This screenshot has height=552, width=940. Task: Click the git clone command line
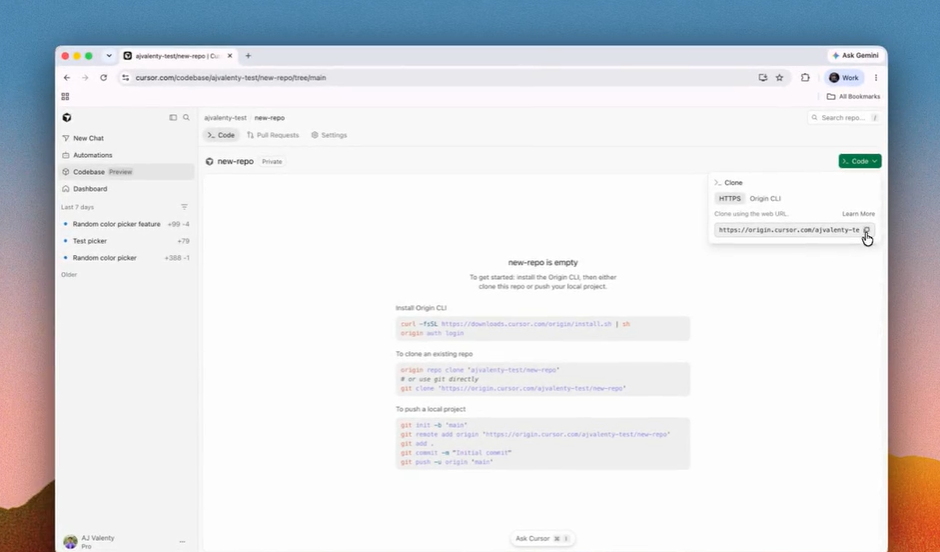tap(513, 388)
